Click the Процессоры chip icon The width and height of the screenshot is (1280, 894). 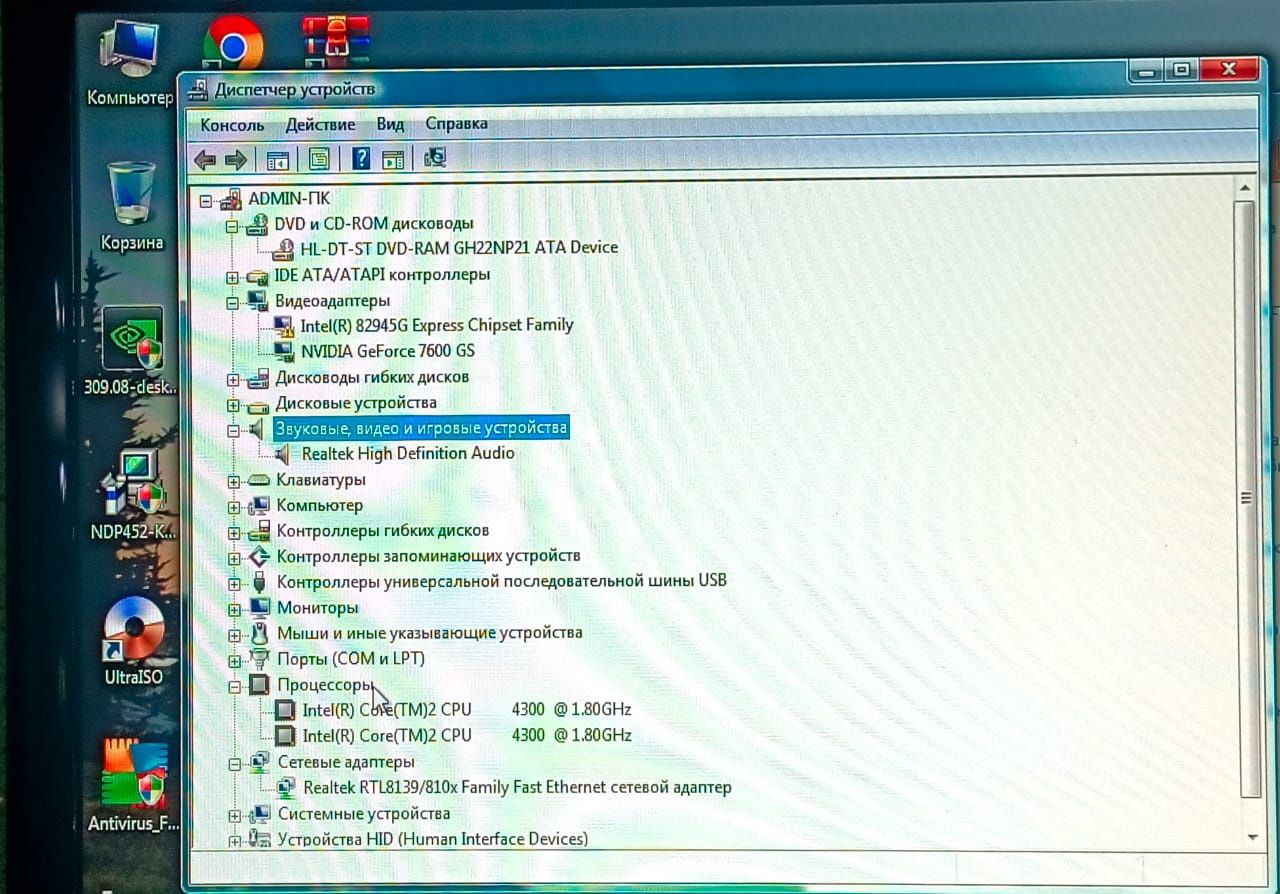[x=259, y=685]
